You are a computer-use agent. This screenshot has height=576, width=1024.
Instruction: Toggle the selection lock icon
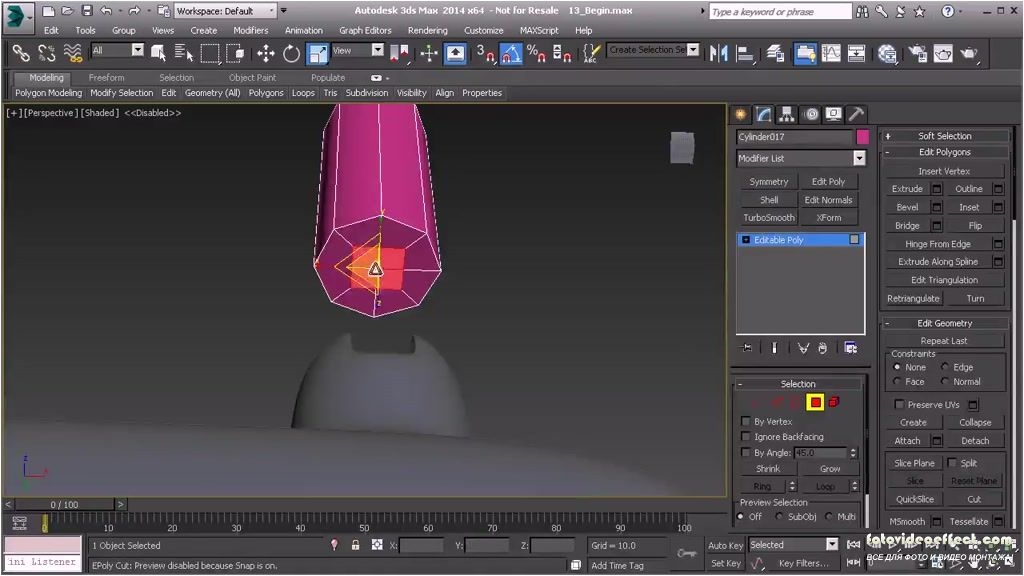[x=355, y=545]
